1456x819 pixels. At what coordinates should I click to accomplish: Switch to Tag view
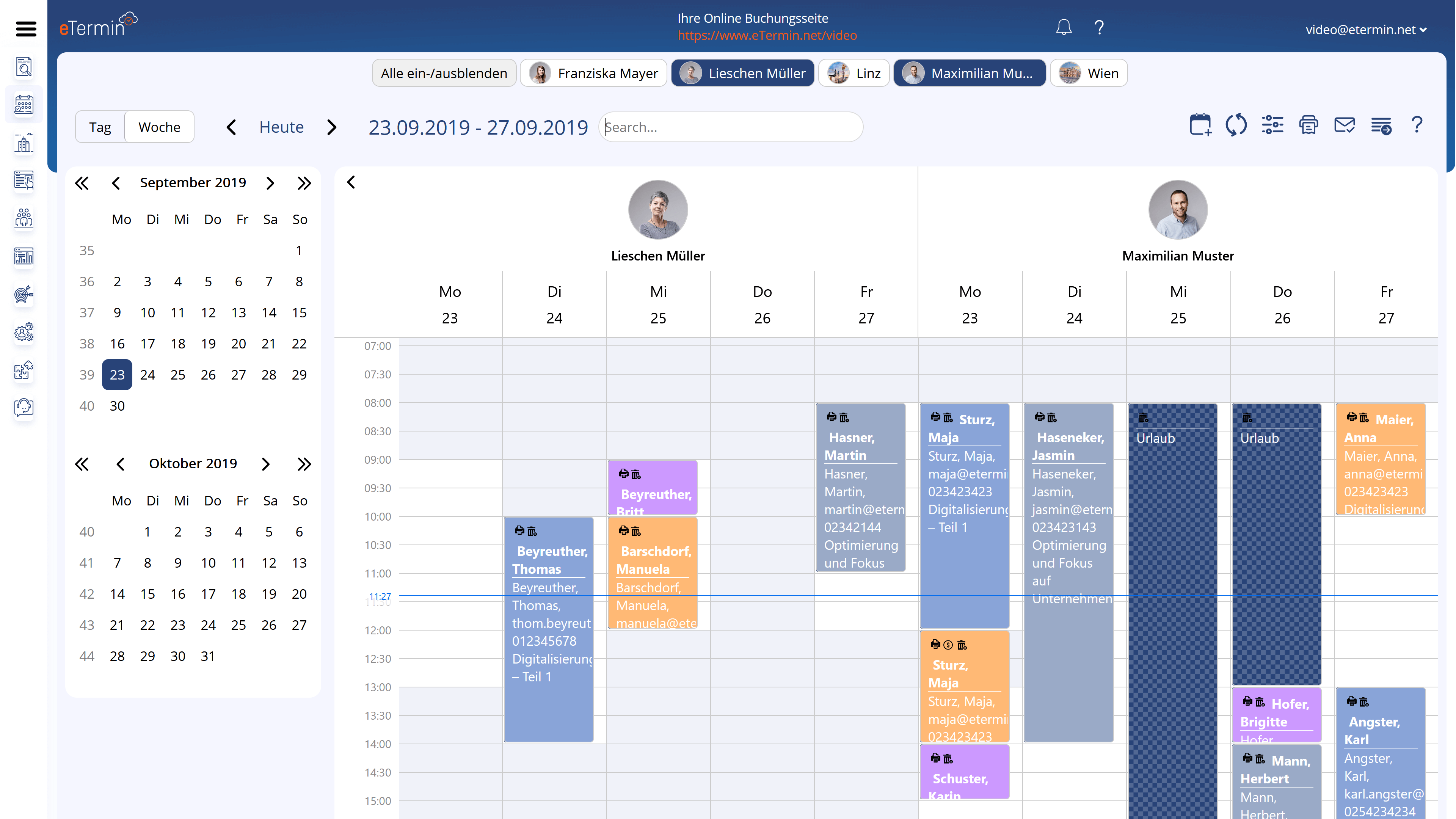pyautogui.click(x=100, y=127)
